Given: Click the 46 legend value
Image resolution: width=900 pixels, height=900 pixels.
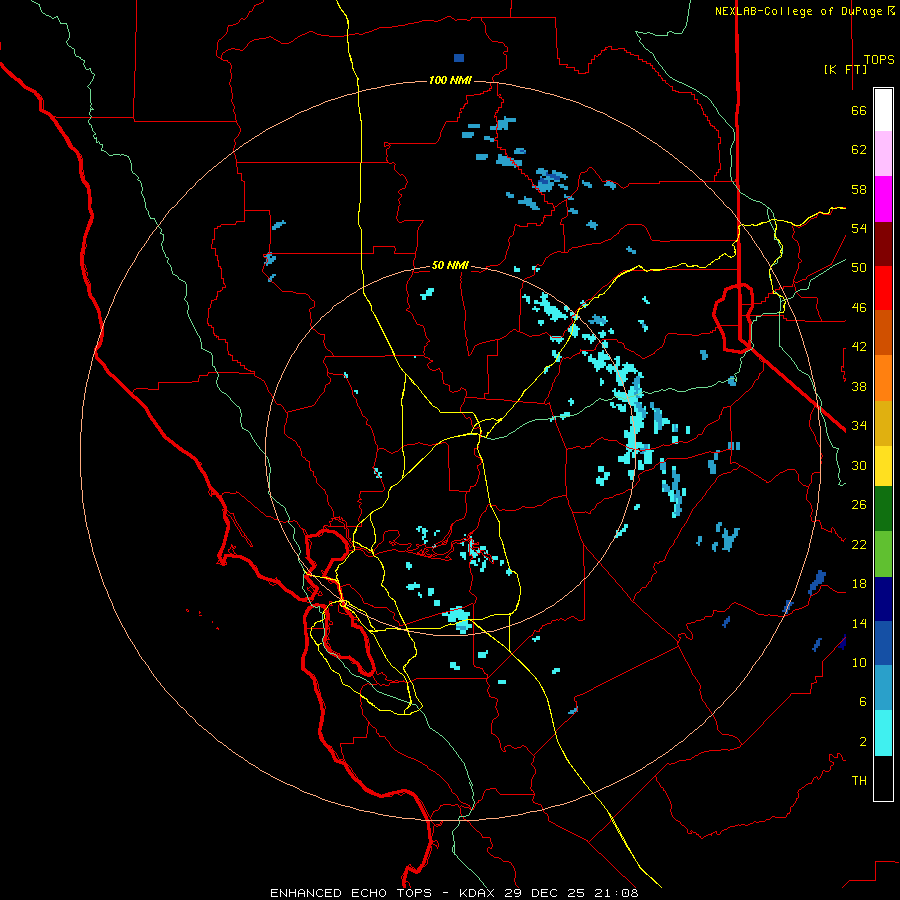Looking at the screenshot, I should pos(859,308).
